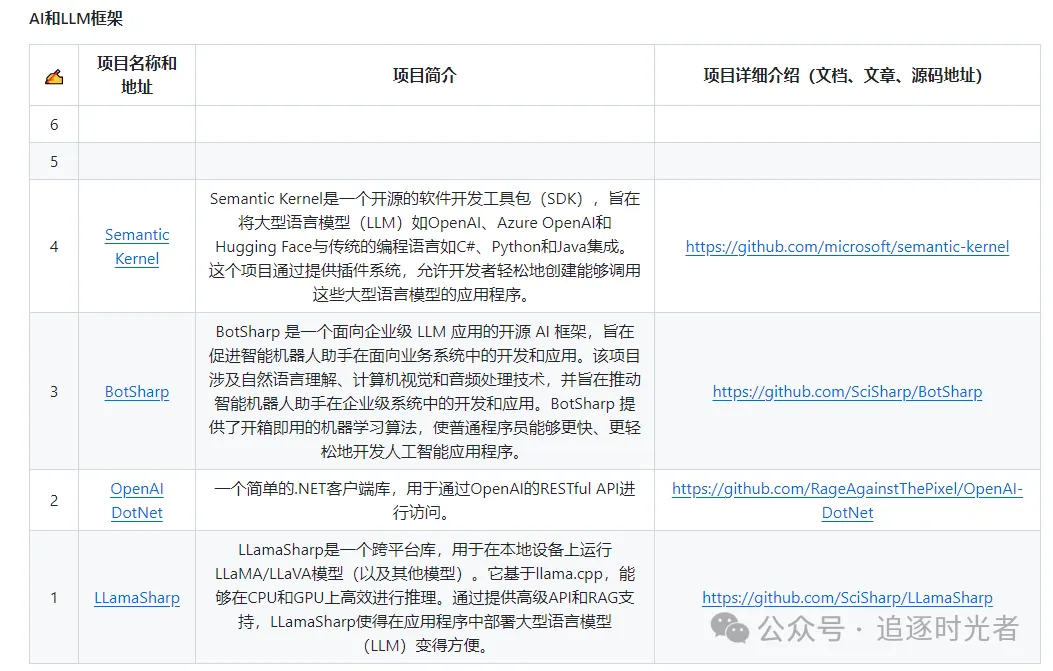The height and width of the screenshot is (671, 1053).
Task: Click the empty cell in row 6
Action: pyautogui.click(x=424, y=124)
